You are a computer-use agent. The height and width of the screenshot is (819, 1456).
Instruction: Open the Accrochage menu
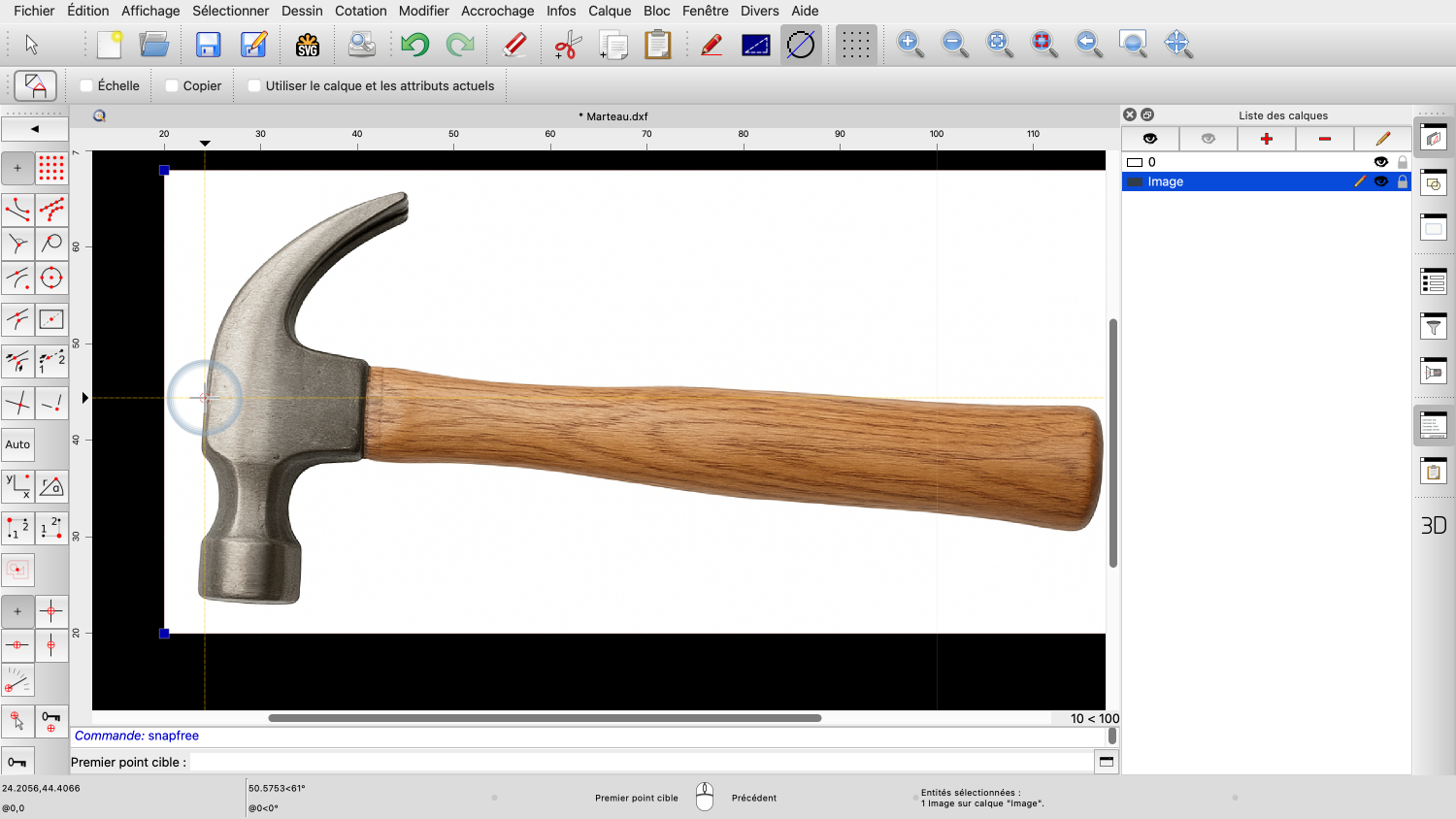[497, 11]
